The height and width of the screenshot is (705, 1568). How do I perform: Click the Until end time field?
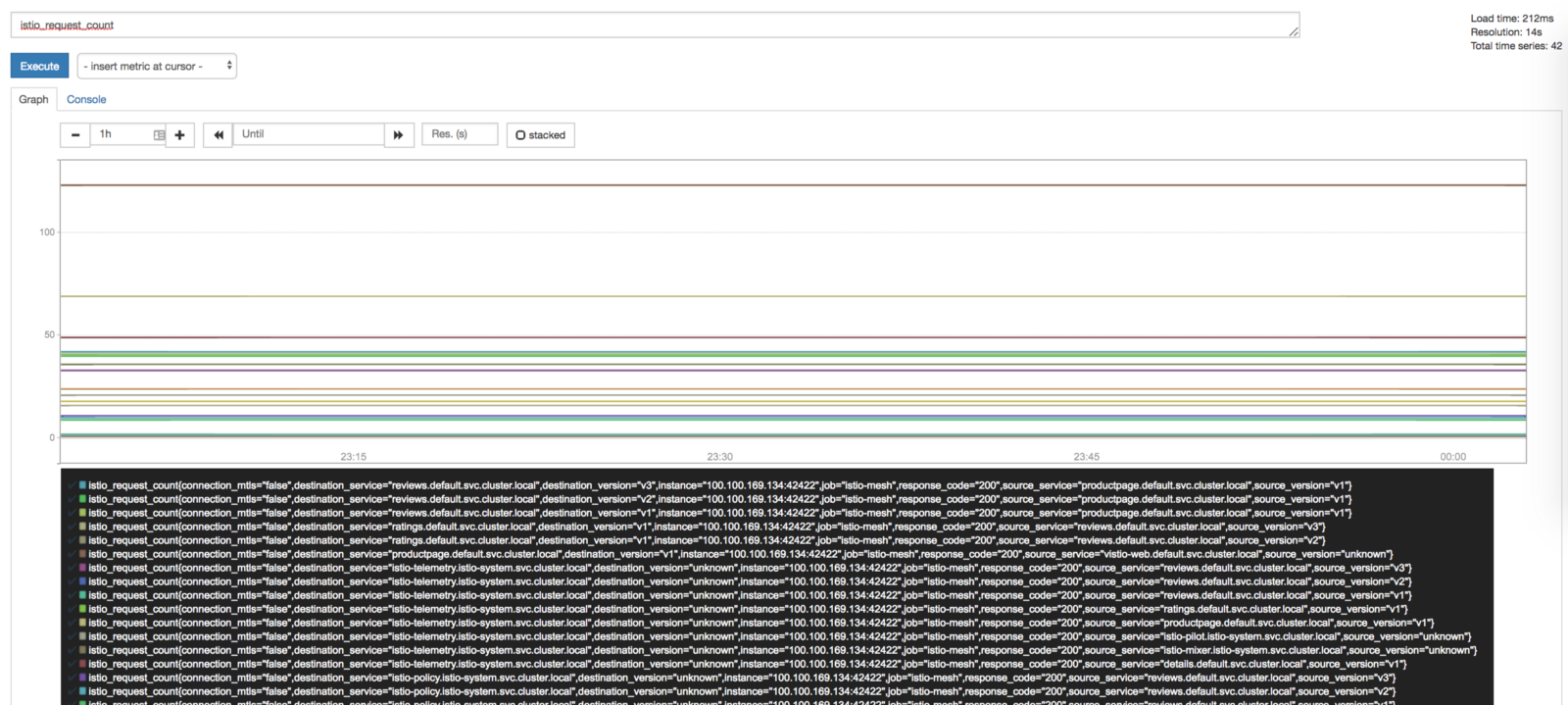308,134
